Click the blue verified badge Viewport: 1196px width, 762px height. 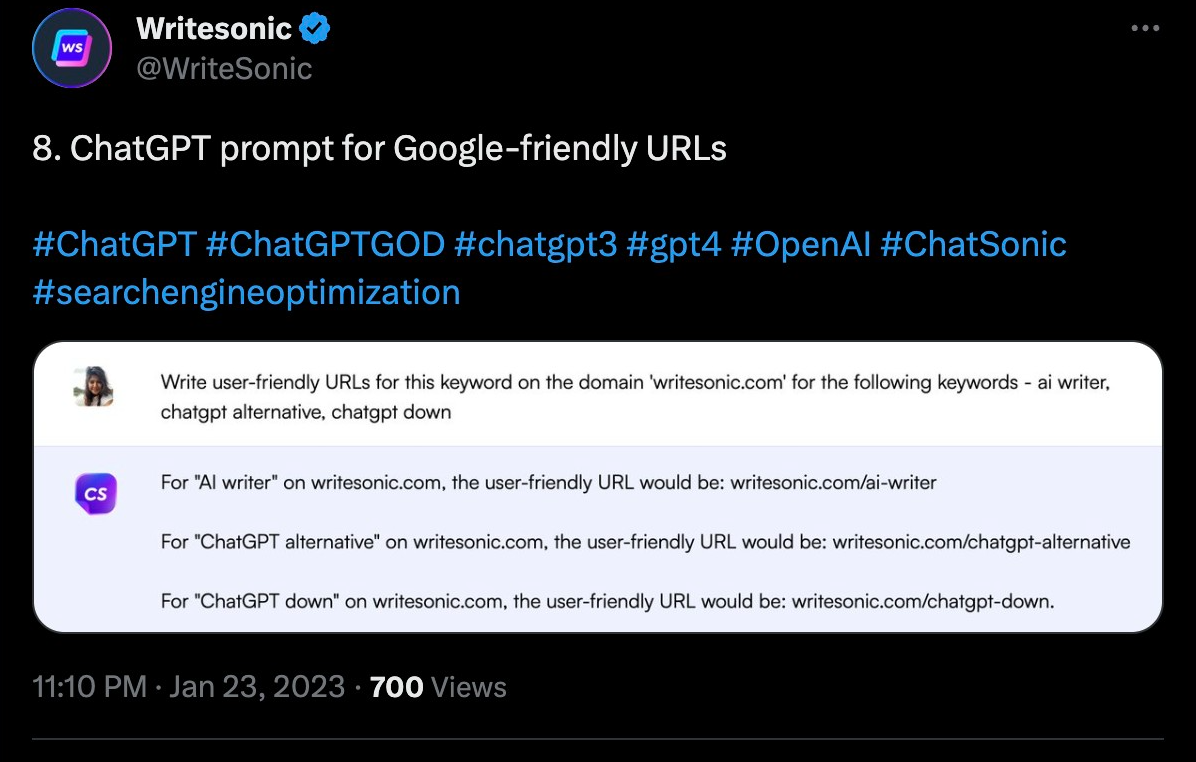coord(315,29)
